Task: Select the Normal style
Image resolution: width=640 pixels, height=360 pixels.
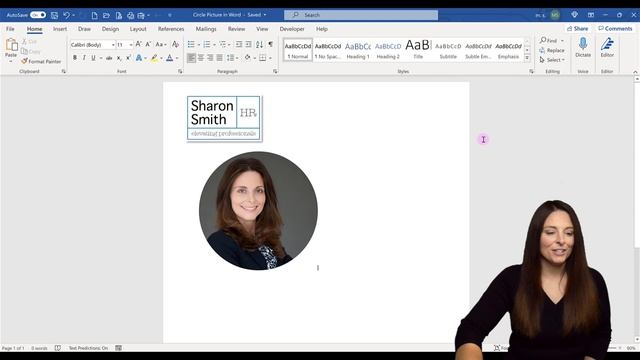Action: click(298, 50)
